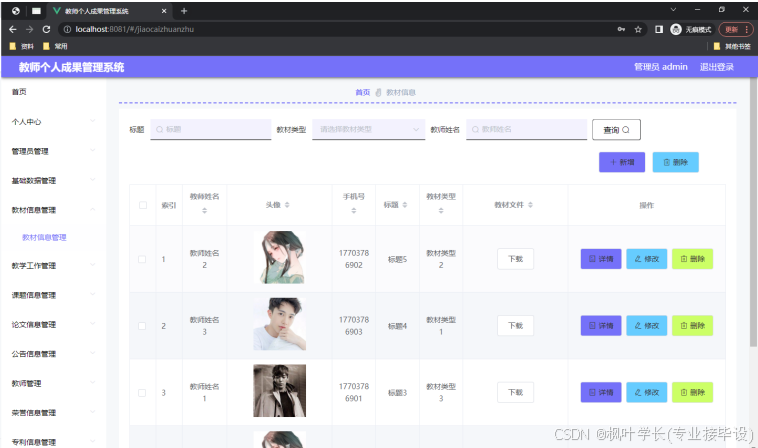The height and width of the screenshot is (448, 758).
Task: Download the file for 标题4
Action: pos(515,326)
